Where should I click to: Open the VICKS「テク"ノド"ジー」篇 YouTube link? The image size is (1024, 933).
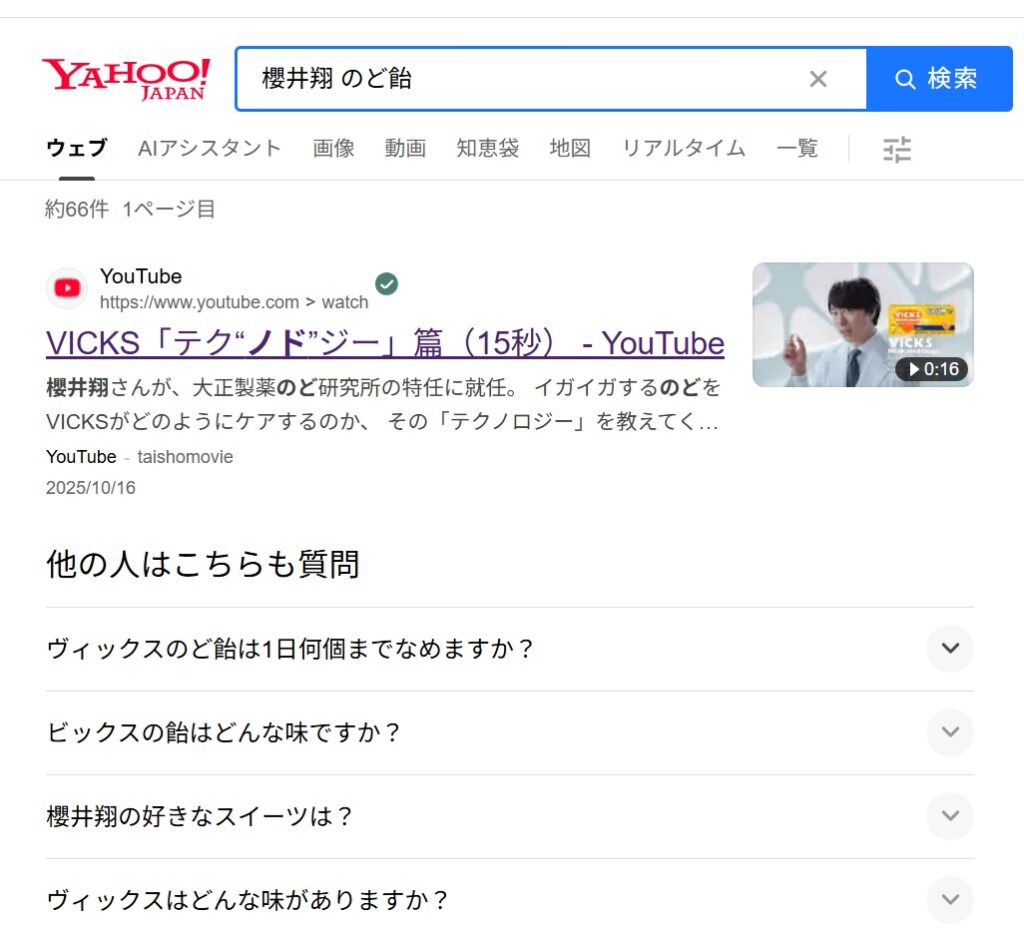tap(385, 343)
